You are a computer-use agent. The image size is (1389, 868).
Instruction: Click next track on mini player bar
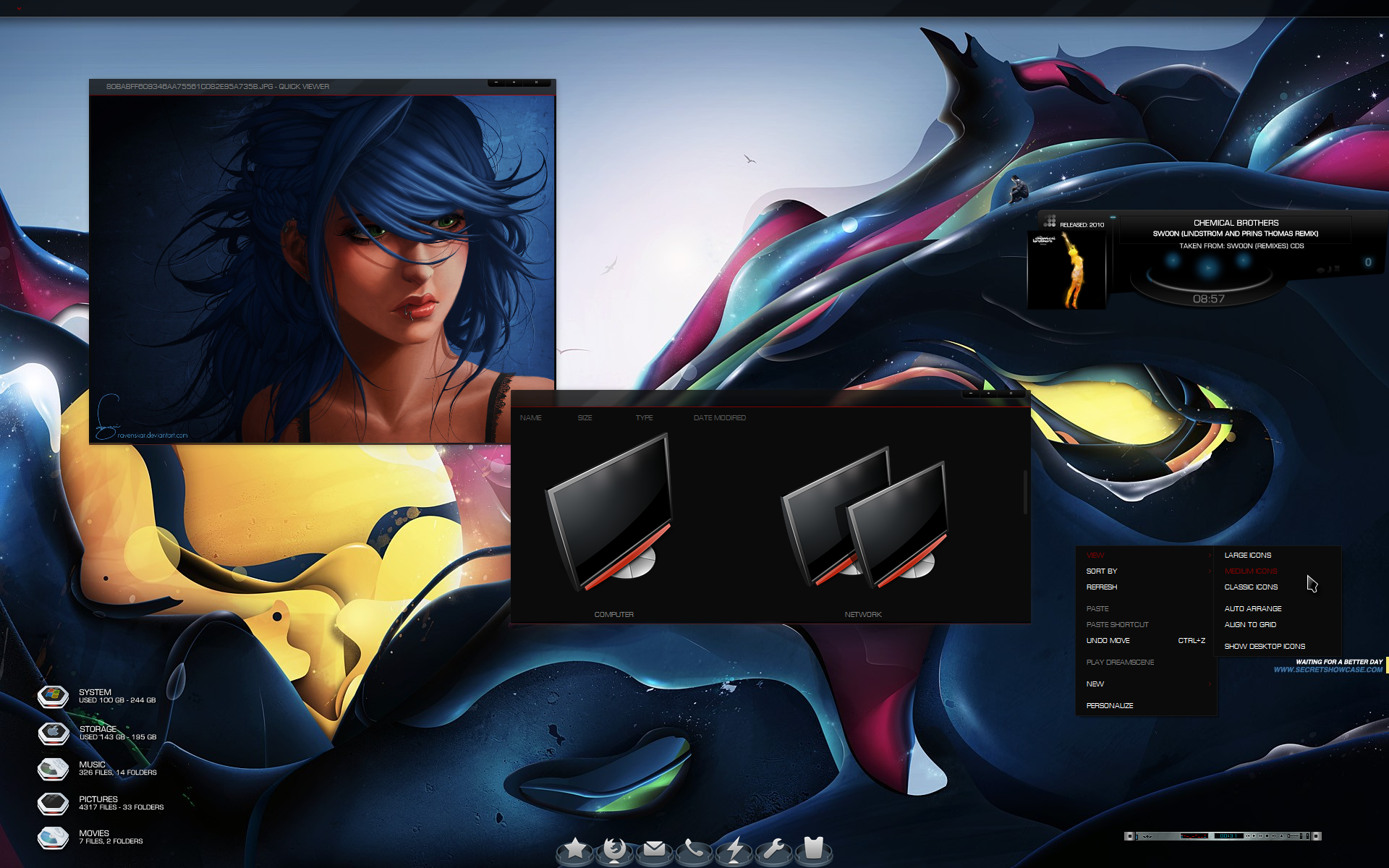(x=1273, y=836)
